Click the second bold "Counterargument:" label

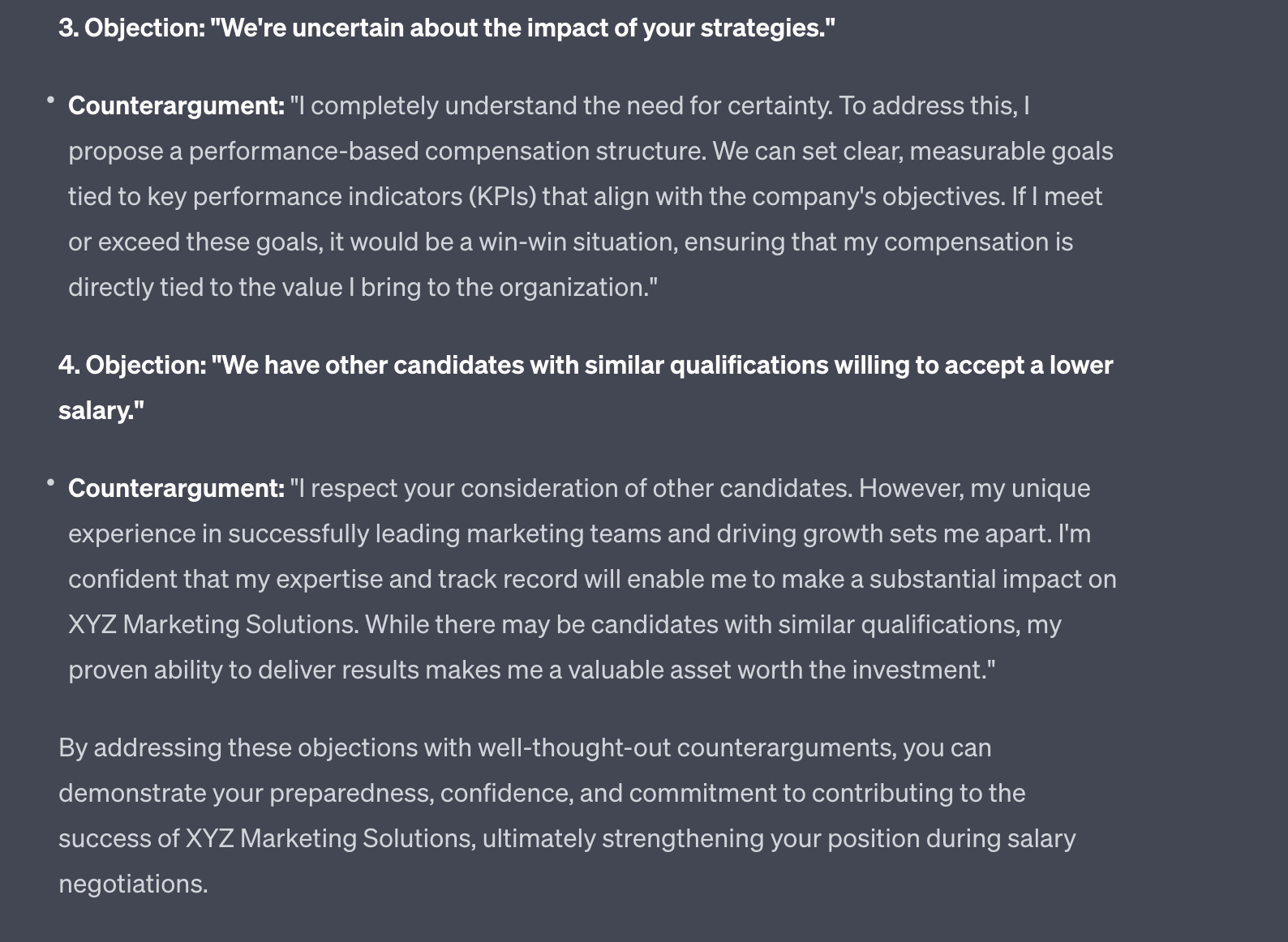(x=176, y=489)
